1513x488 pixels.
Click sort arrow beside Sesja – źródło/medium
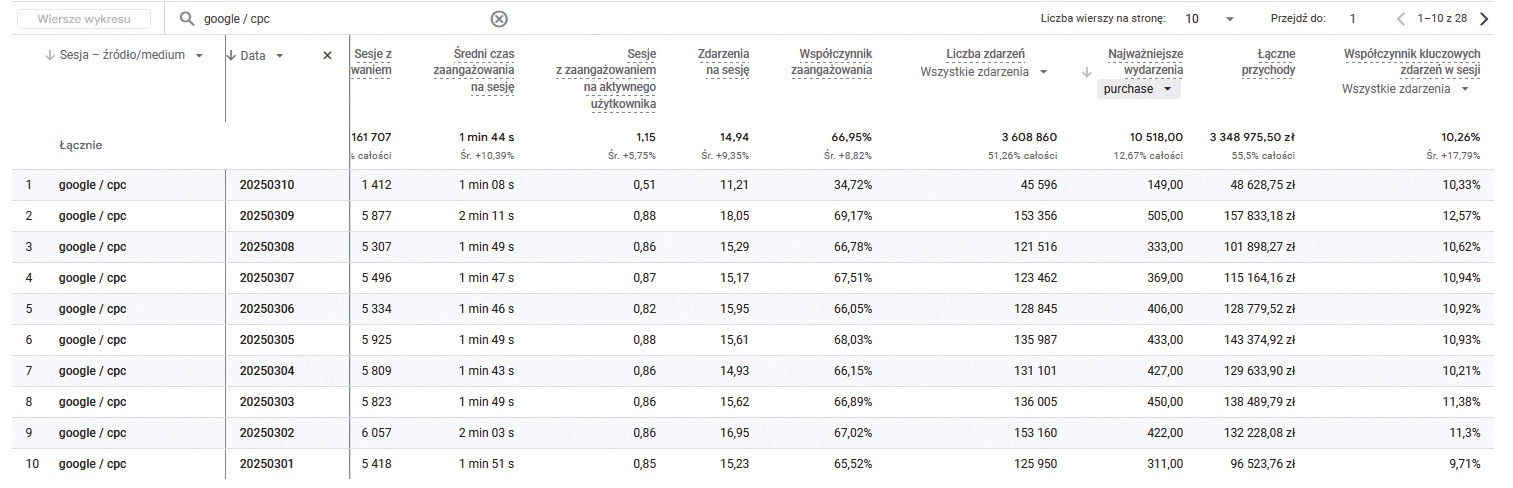tap(50, 55)
